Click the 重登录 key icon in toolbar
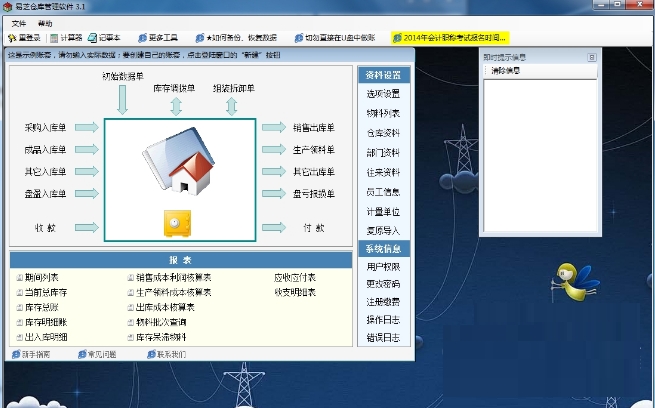 (x=12, y=38)
